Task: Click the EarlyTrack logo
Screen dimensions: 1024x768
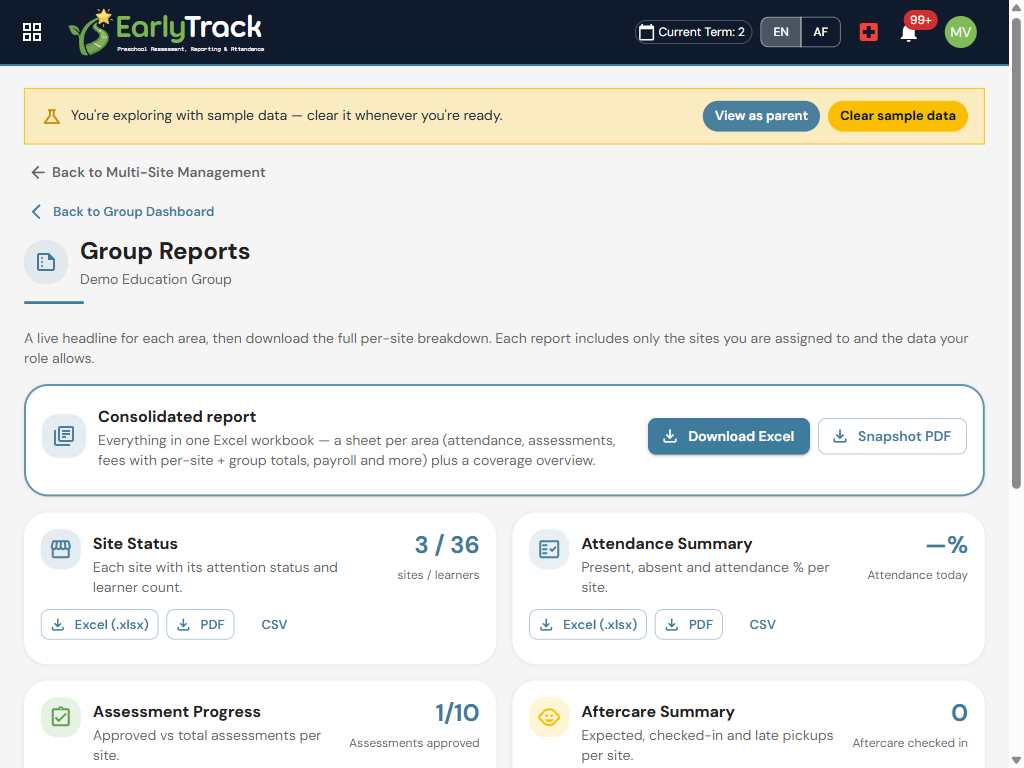Action: pyautogui.click(x=167, y=31)
